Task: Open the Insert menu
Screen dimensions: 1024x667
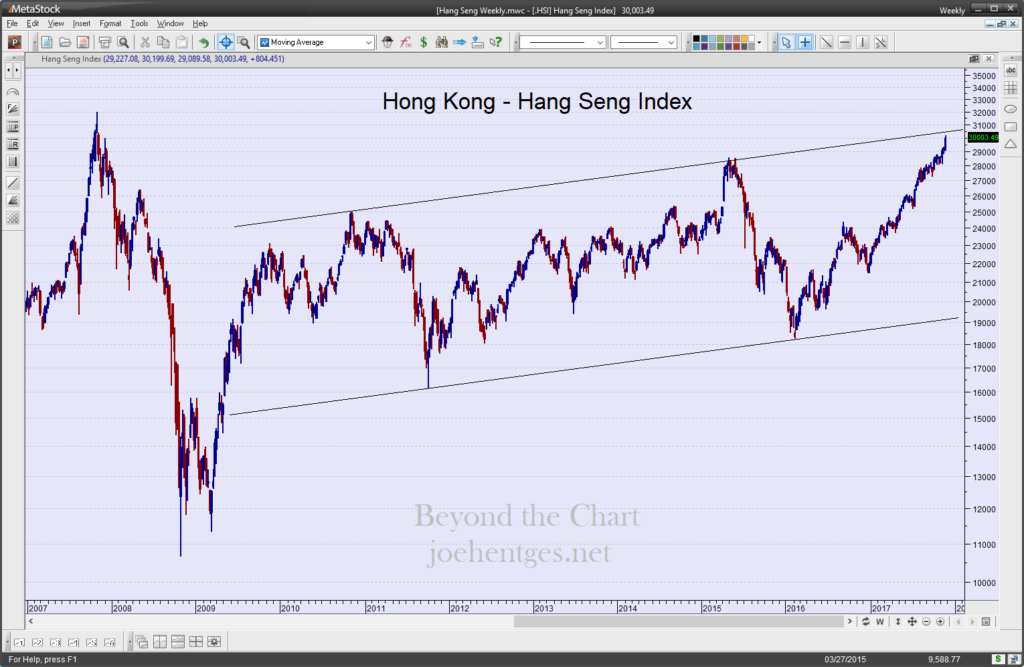Action: coord(82,24)
